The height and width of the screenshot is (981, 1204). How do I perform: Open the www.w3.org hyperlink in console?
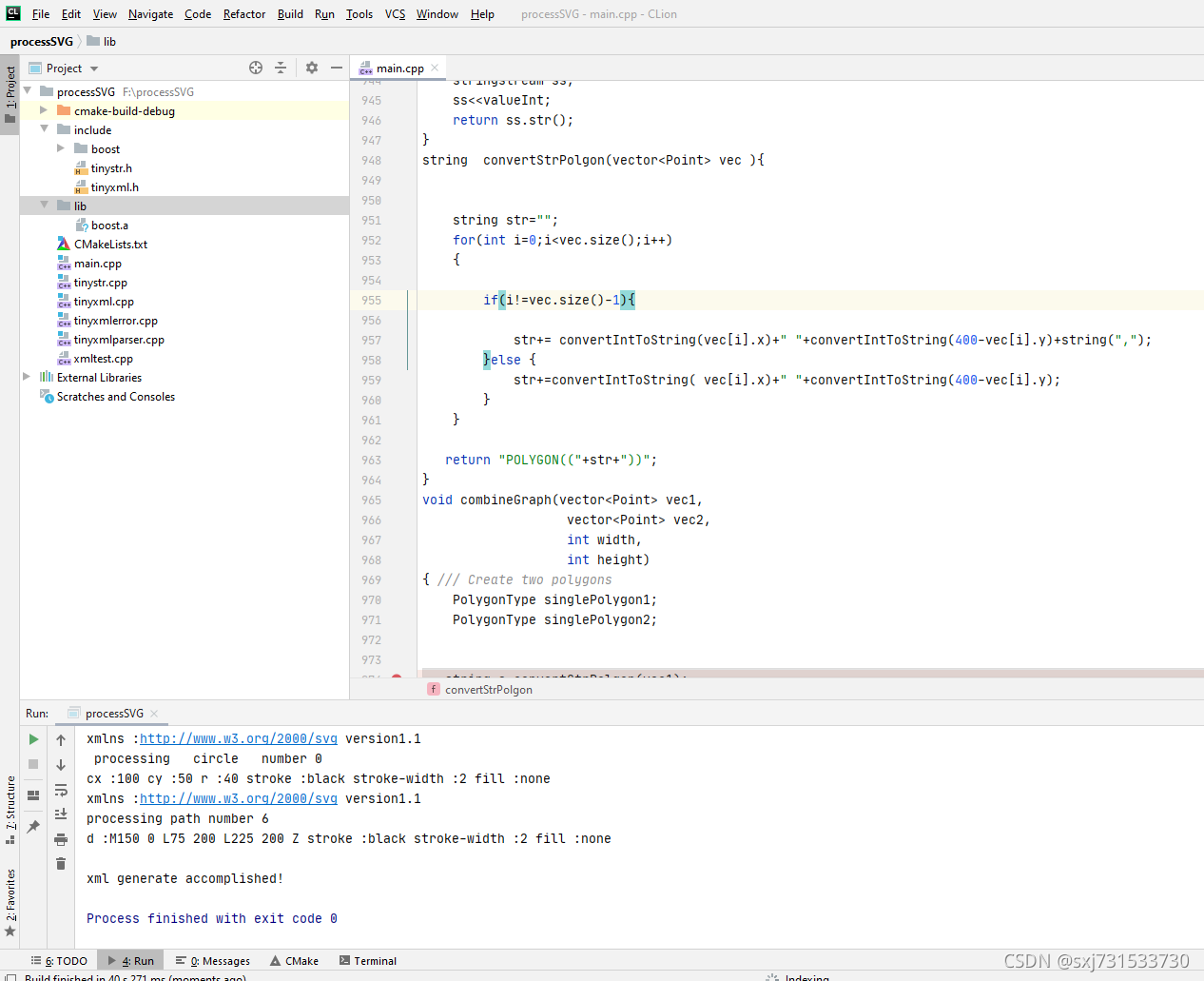point(238,738)
